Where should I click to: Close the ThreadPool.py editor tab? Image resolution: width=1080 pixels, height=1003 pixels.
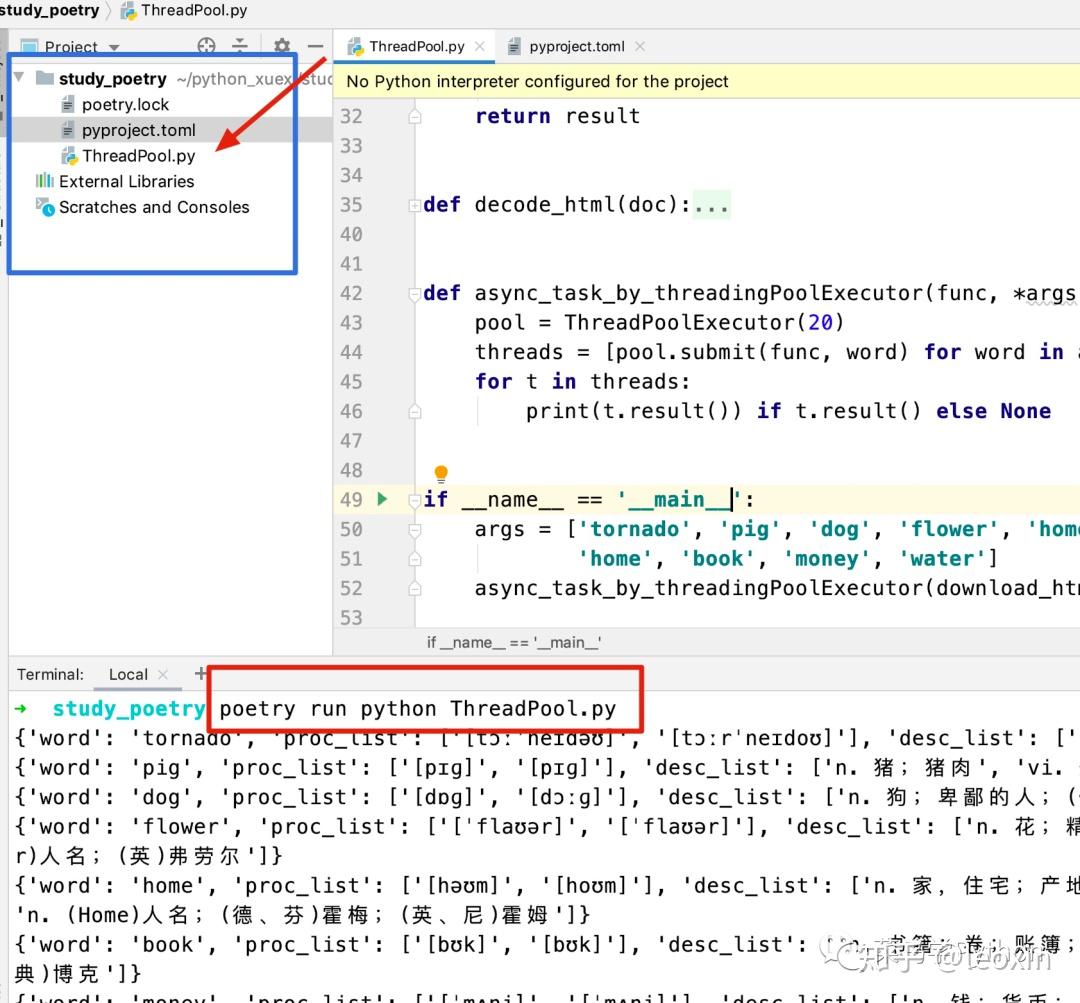coord(480,46)
